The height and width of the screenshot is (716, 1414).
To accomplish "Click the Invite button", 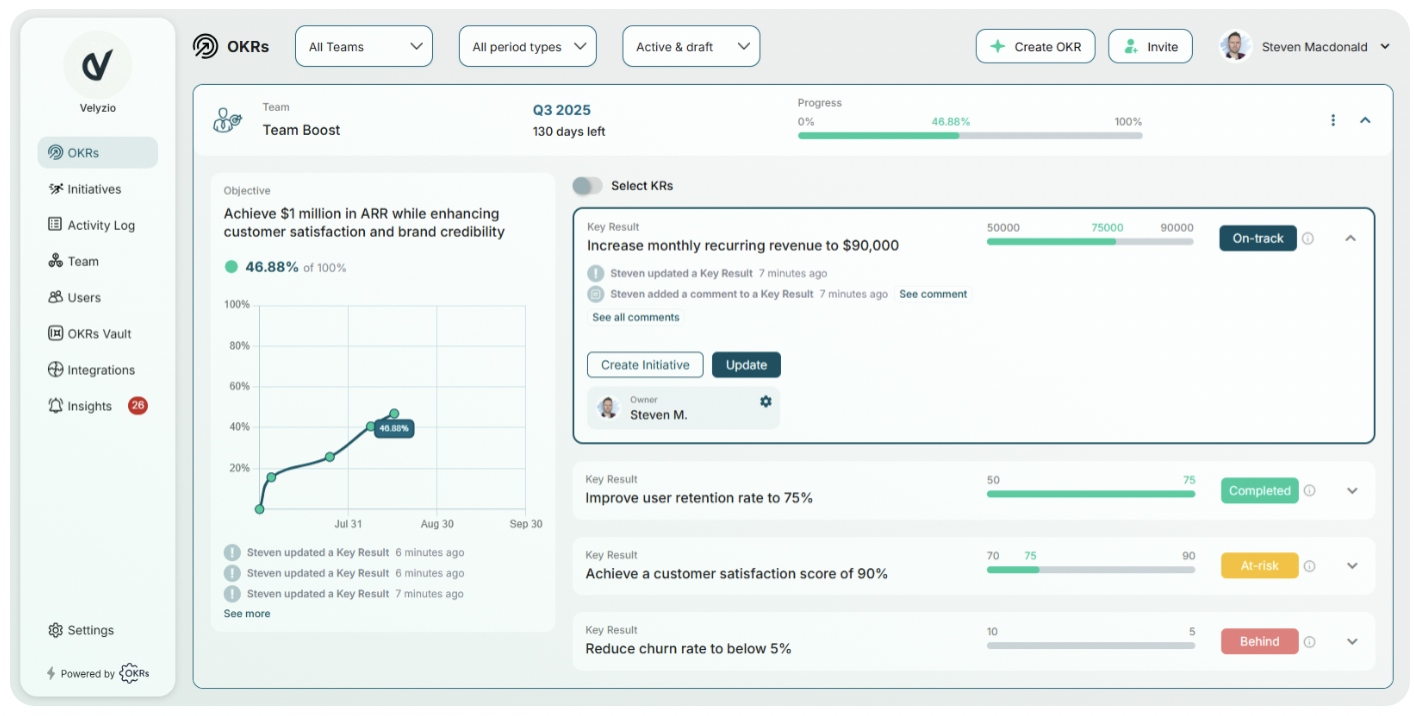I will [x=1150, y=46].
